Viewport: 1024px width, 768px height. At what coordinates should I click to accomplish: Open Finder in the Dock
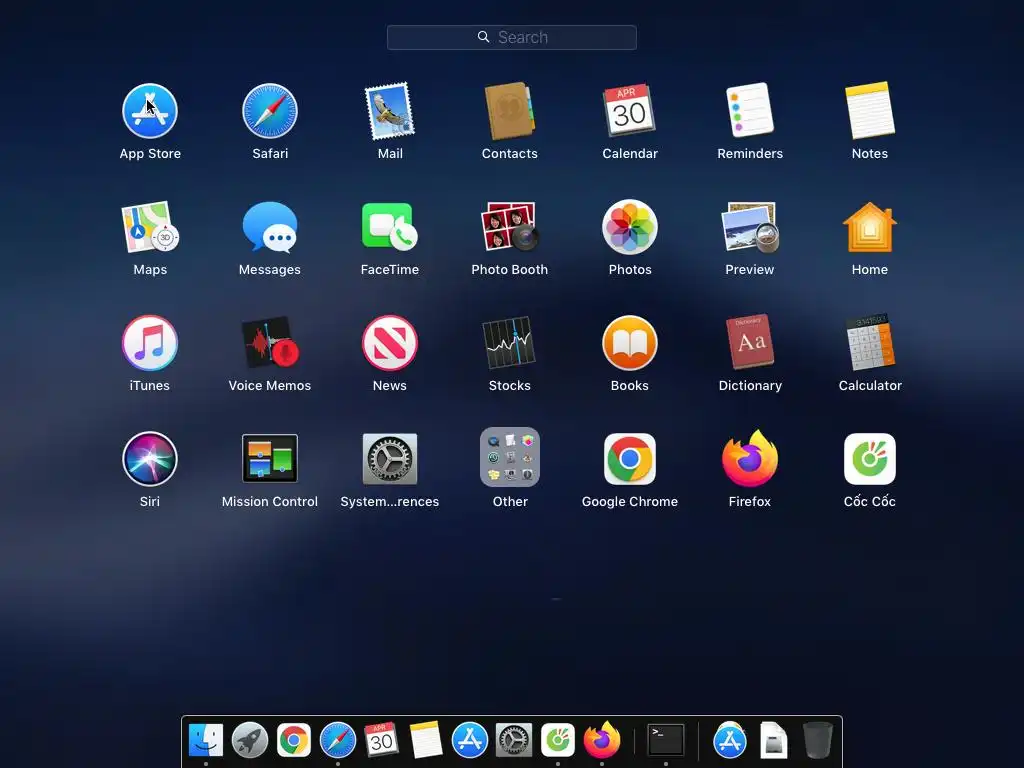pos(206,740)
